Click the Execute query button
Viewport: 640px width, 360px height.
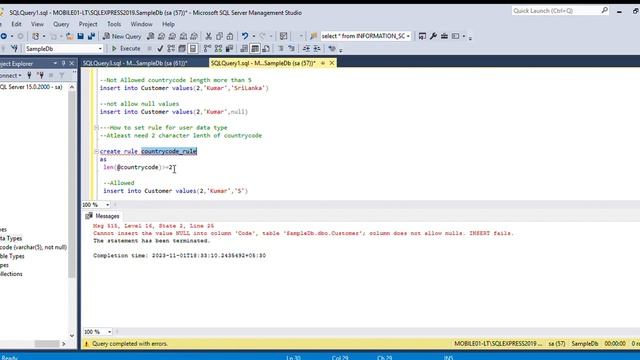126,49
